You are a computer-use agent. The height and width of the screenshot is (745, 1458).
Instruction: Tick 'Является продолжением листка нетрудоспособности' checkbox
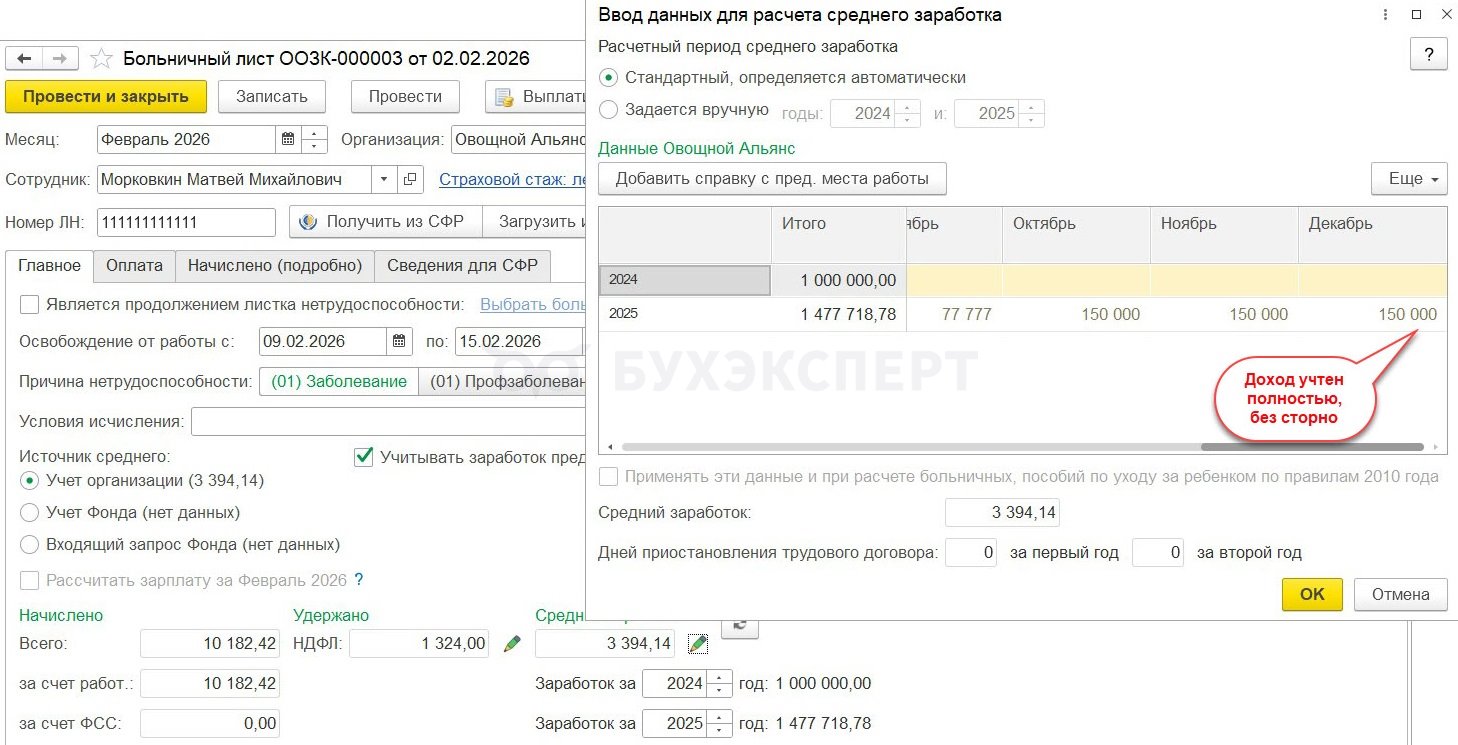click(x=30, y=305)
